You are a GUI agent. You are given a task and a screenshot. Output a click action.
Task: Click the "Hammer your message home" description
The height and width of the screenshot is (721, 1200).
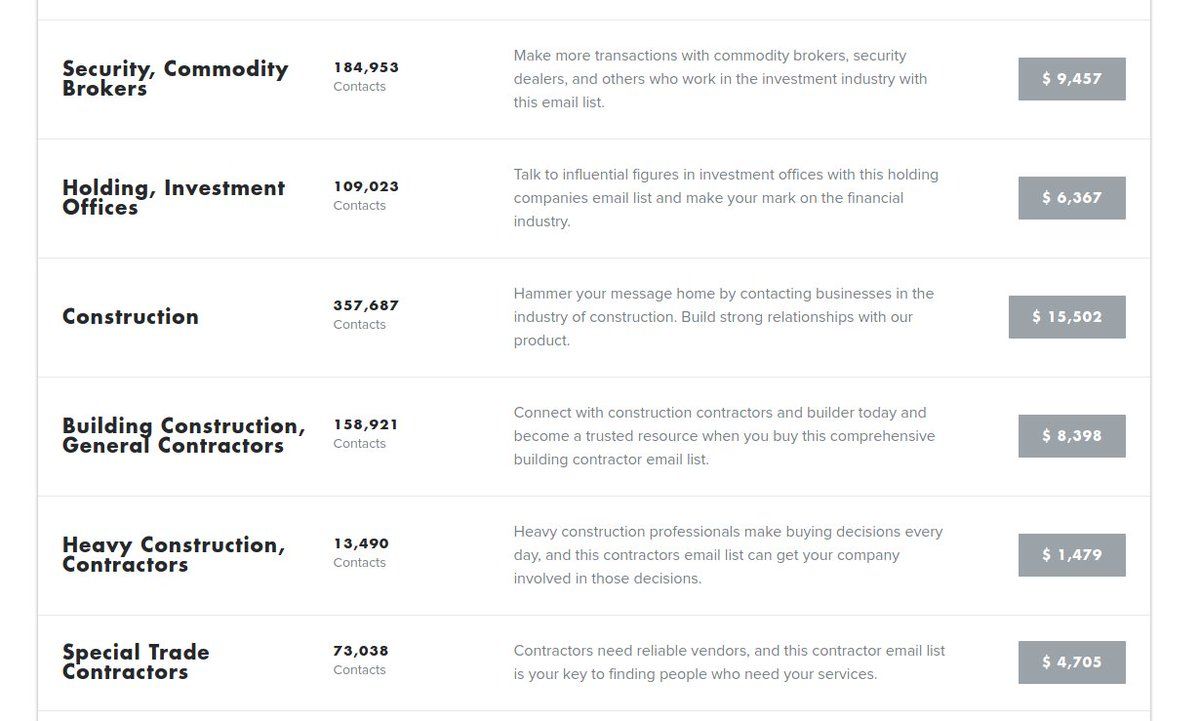click(723, 317)
